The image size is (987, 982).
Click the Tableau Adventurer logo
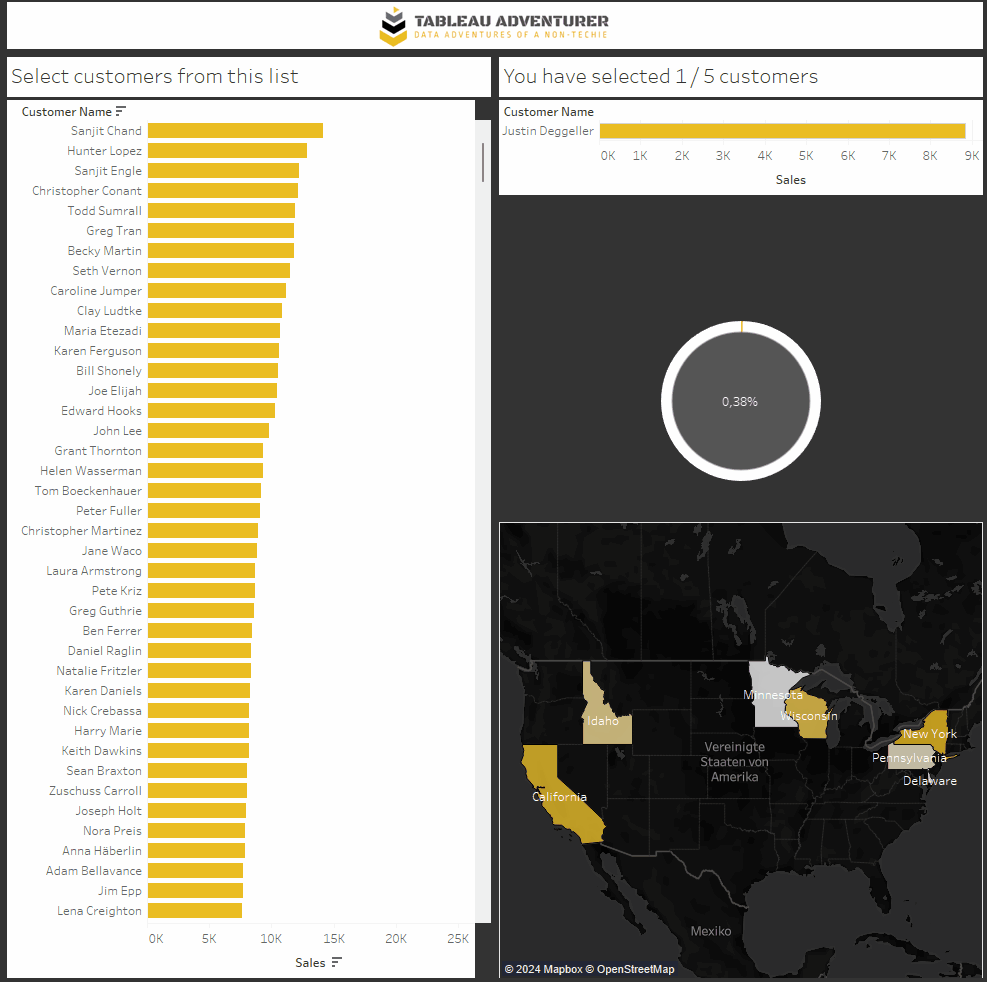click(494, 26)
